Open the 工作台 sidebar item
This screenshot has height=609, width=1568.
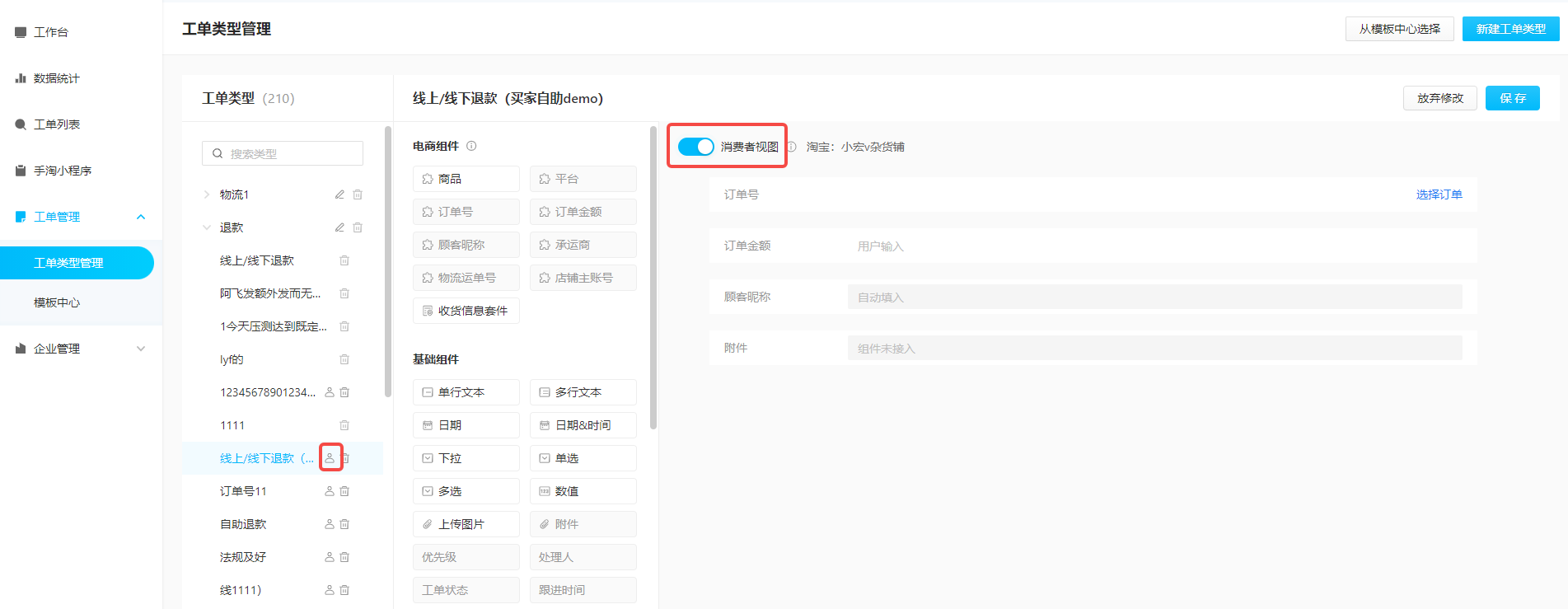tap(51, 32)
